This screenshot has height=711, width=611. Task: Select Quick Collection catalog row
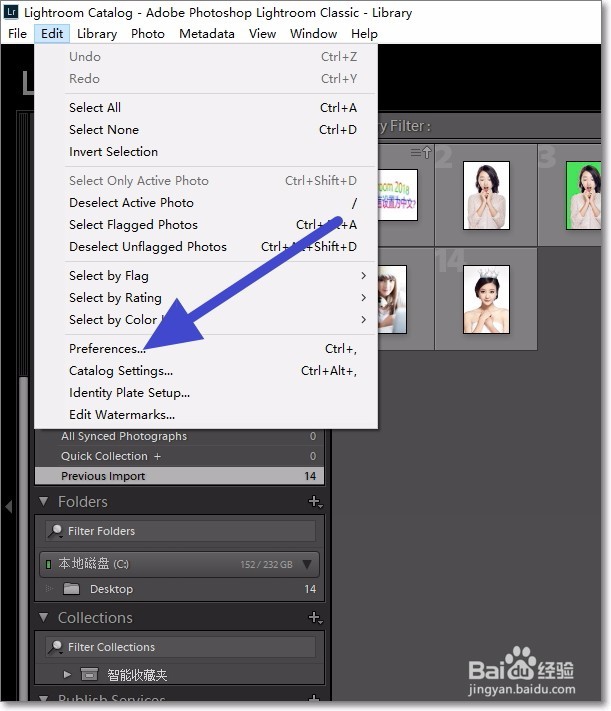coord(180,456)
